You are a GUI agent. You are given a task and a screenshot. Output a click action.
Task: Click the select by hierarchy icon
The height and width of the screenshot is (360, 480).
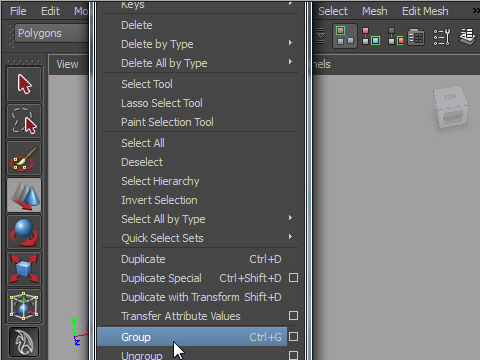[x=345, y=36]
